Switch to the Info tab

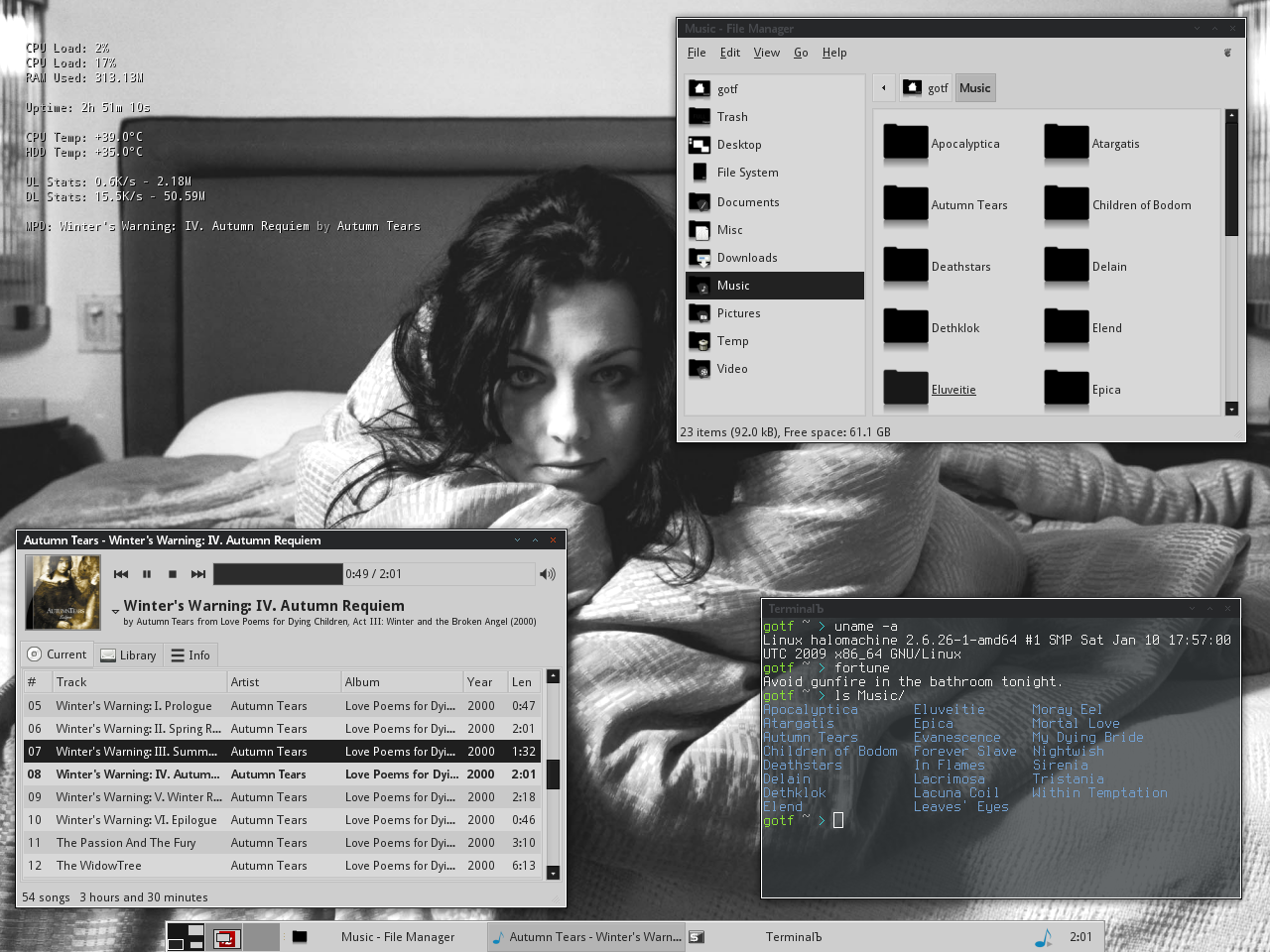190,655
